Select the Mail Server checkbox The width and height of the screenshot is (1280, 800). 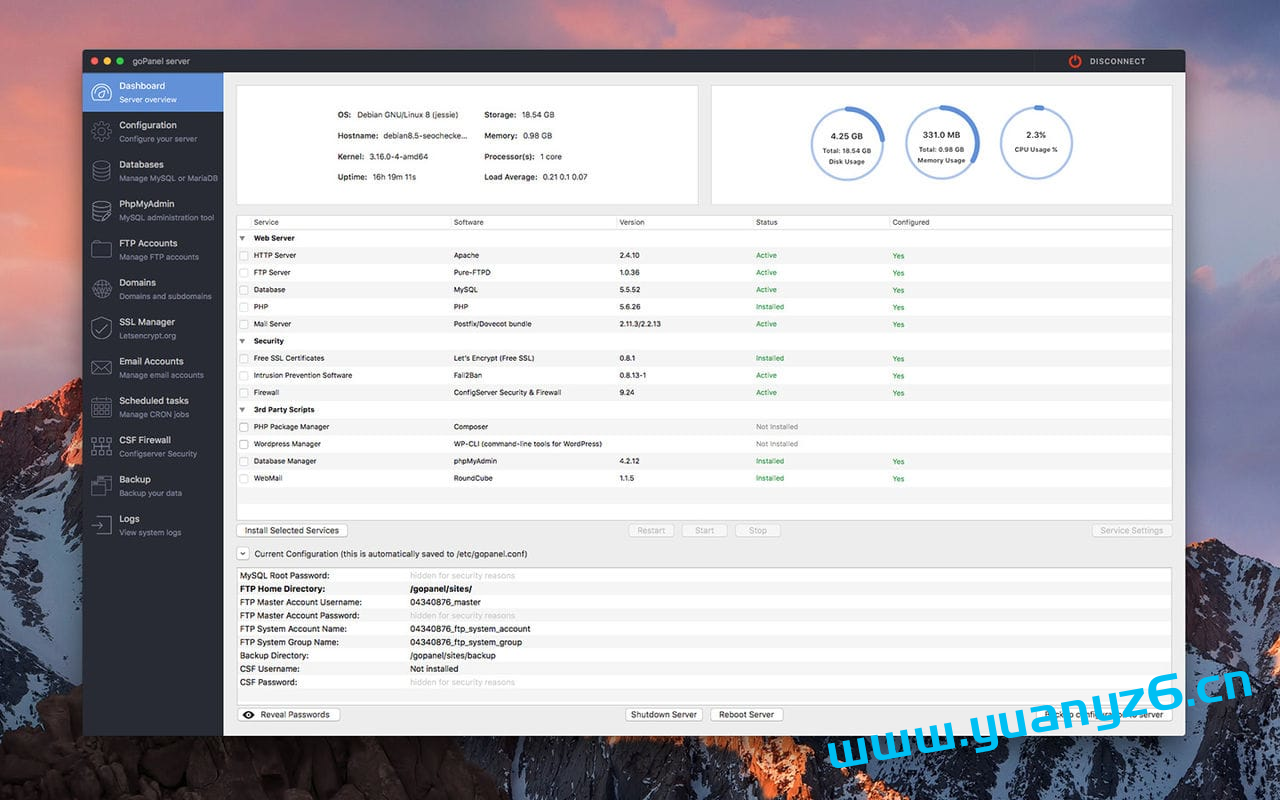(243, 324)
